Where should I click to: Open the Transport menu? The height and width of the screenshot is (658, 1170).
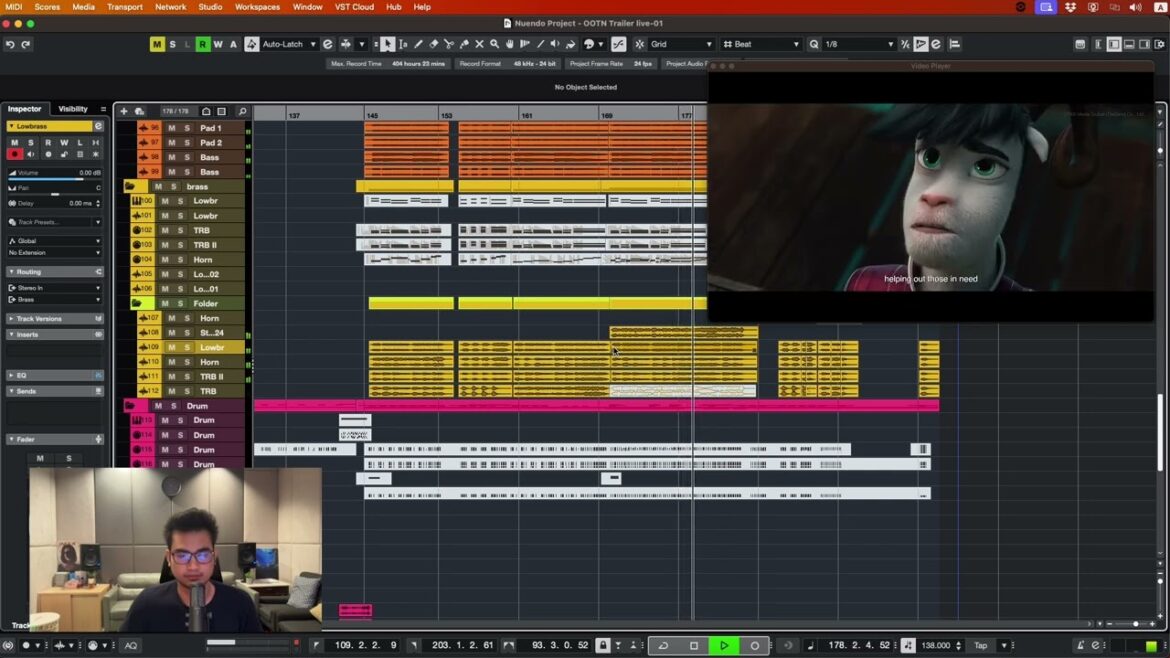(x=125, y=7)
